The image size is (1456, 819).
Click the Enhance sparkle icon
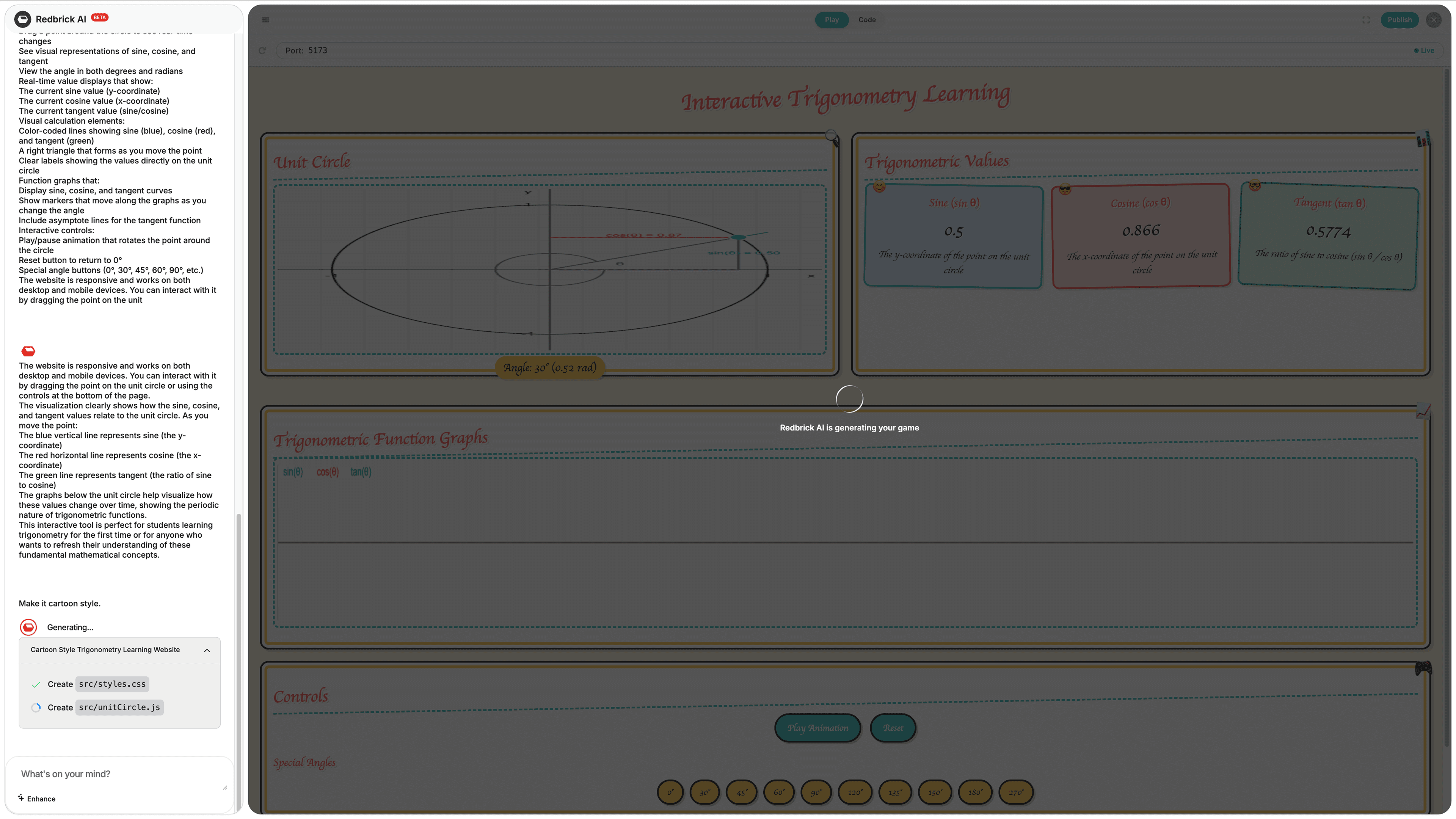[21, 797]
